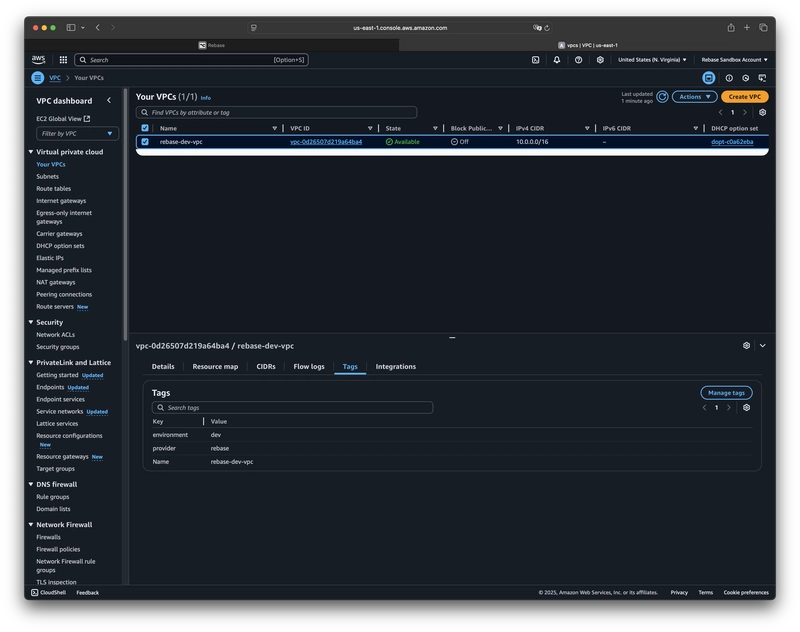Open tags table preferences gear
The height and width of the screenshot is (632, 800).
coord(746,408)
